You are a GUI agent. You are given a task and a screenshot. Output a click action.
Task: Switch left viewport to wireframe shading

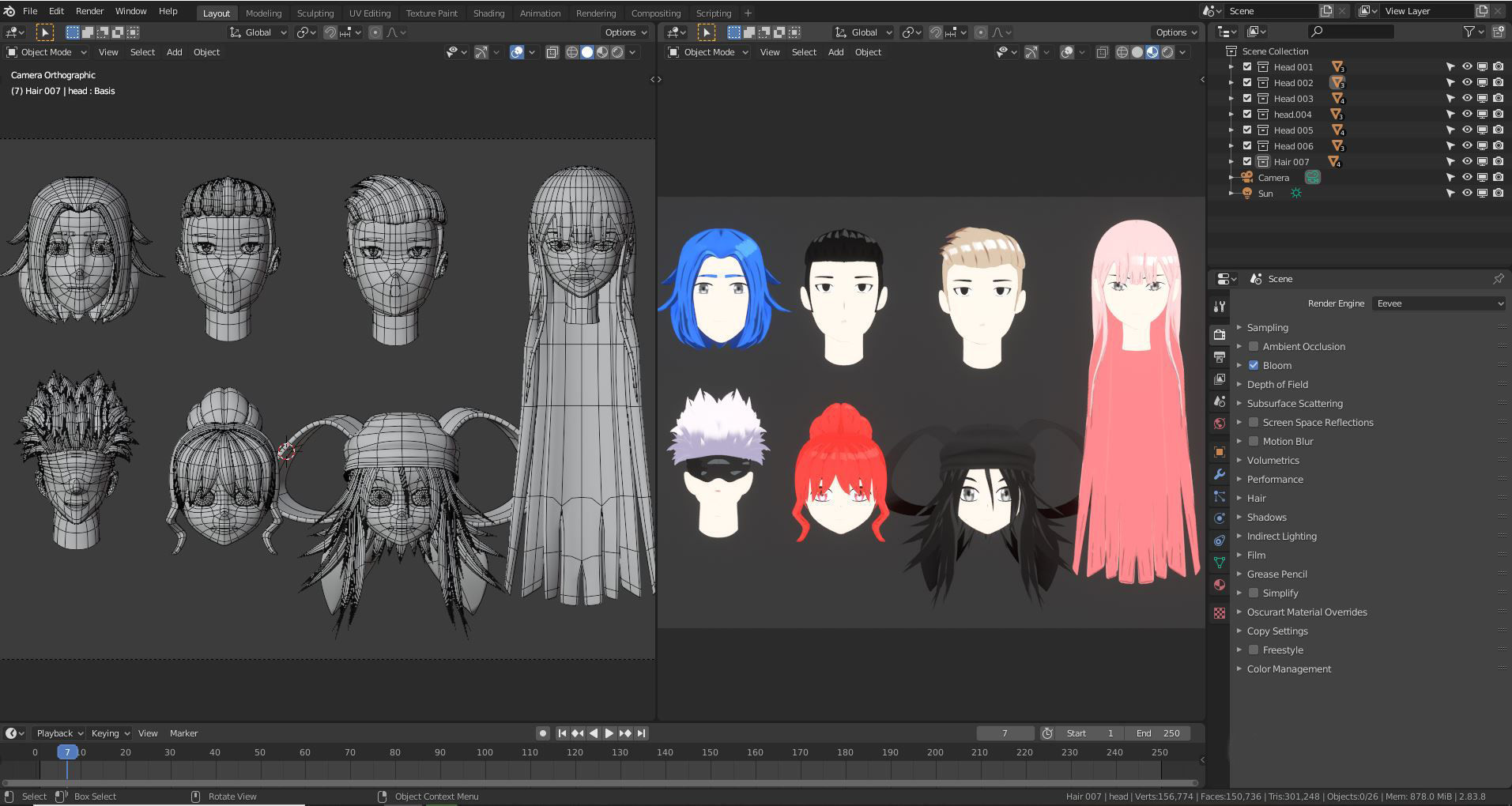(x=572, y=52)
